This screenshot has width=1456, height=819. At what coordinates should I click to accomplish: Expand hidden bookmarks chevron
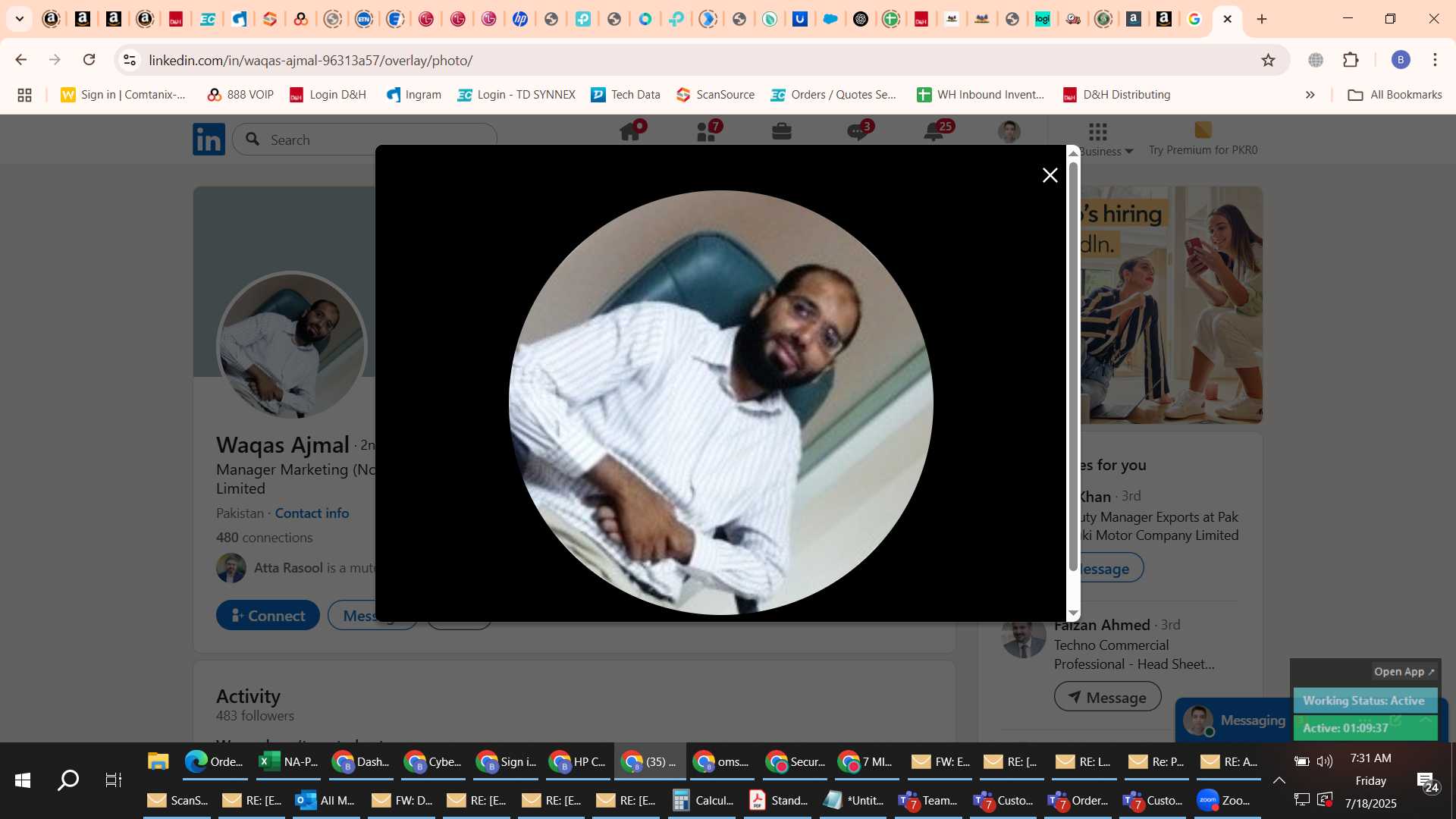coord(1310,95)
